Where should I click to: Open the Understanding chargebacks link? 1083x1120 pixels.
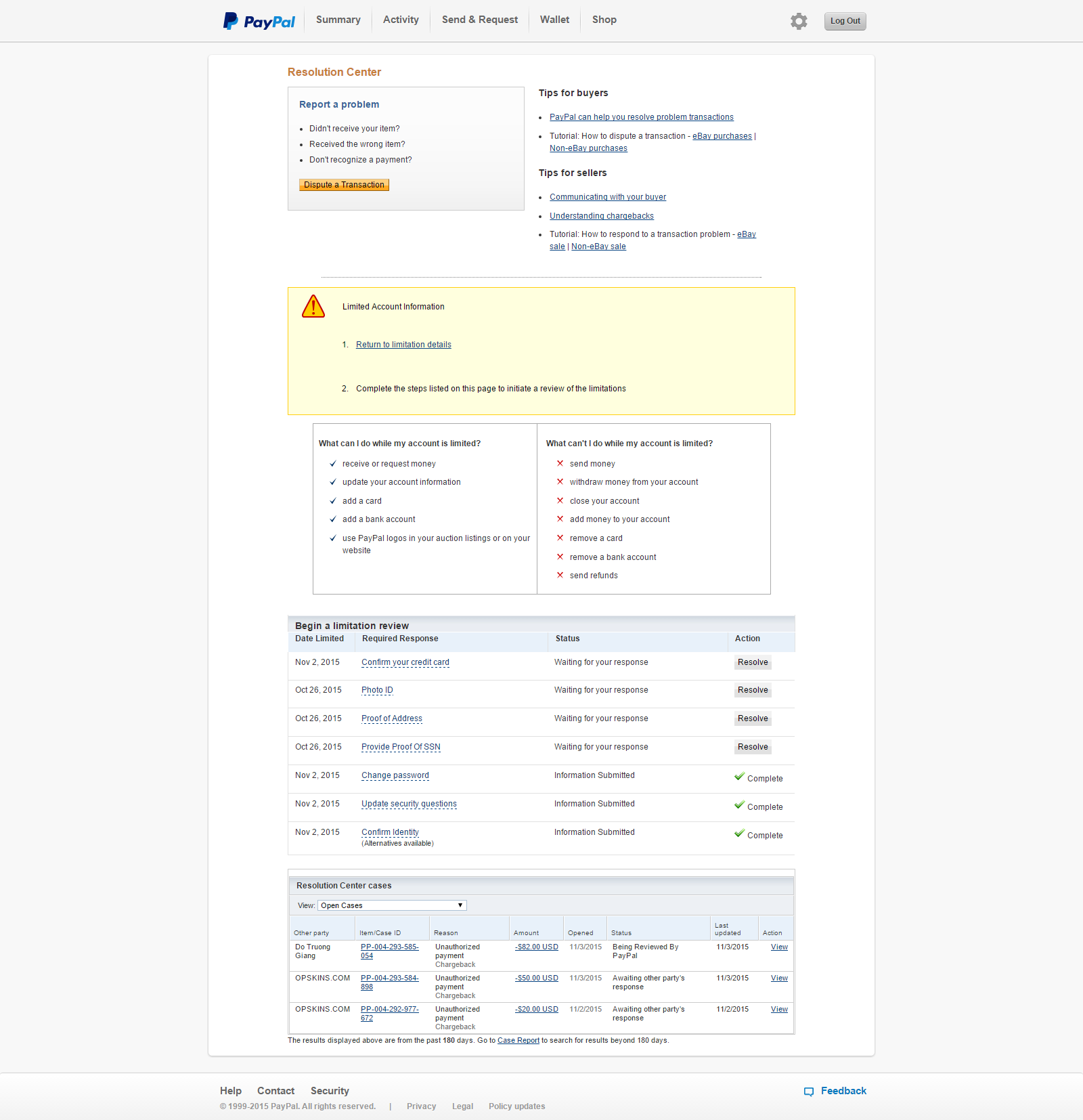pos(601,216)
